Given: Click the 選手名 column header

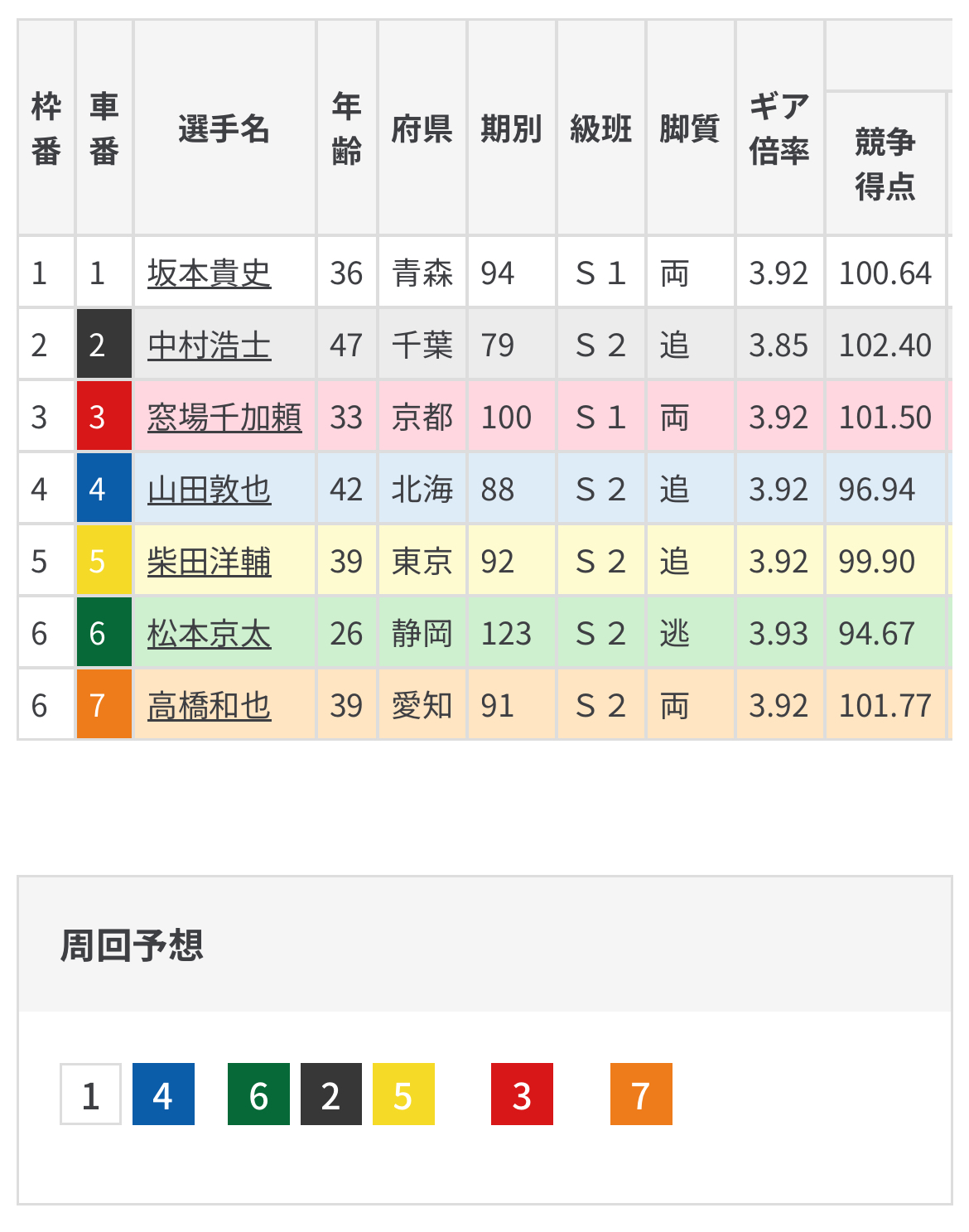Looking at the screenshot, I should [224, 128].
